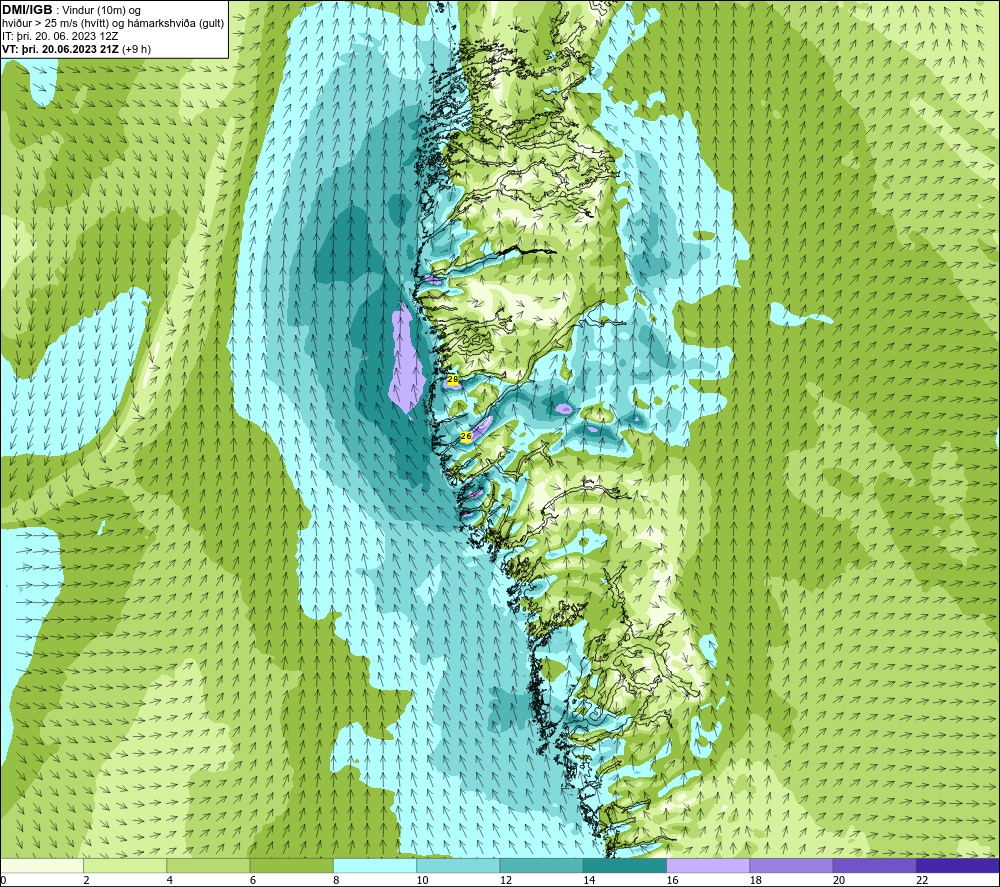The image size is (1000, 887).
Task: Select the 20–22 m/s violet legend swatch
Action: (874, 865)
